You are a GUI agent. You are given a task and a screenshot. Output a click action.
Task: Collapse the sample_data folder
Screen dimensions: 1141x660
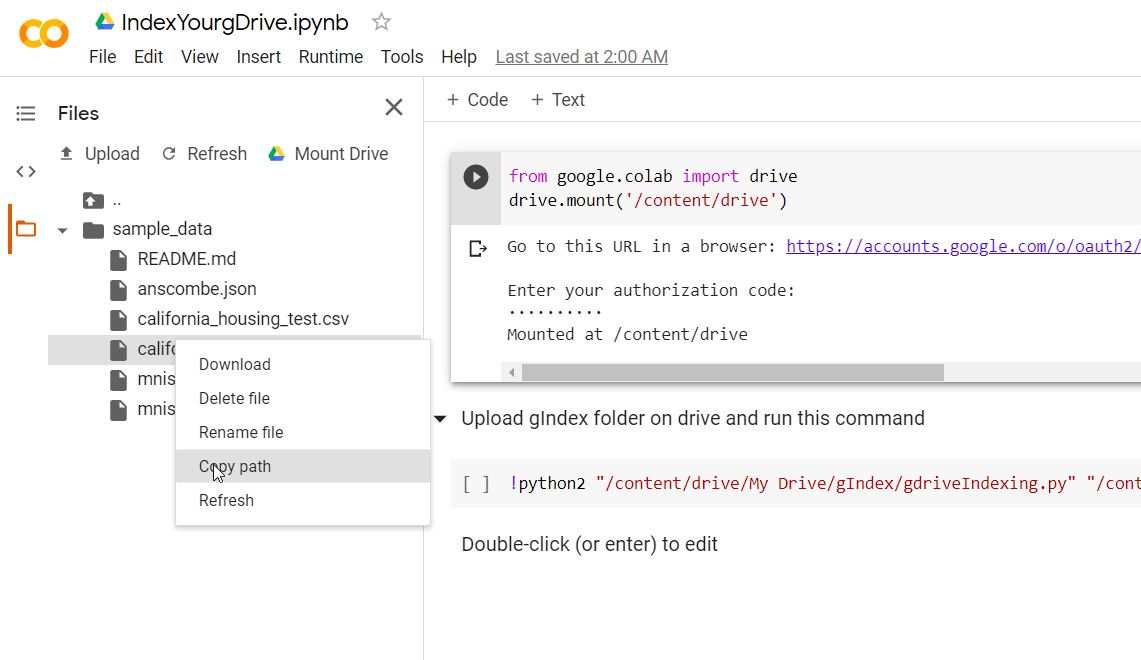[x=63, y=230]
